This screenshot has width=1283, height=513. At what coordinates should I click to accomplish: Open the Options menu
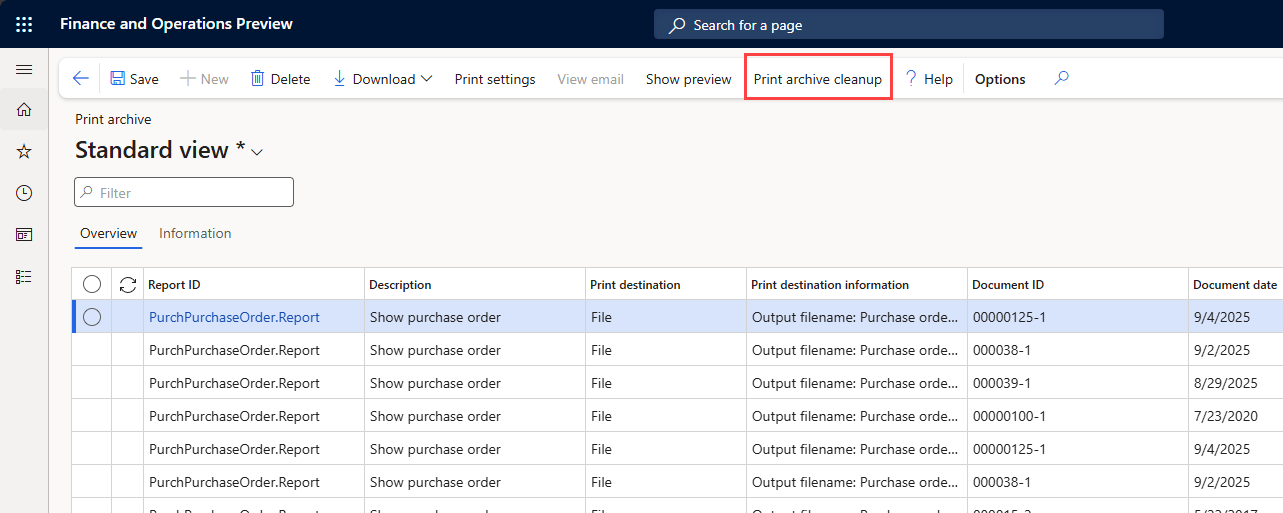[x=1000, y=79]
